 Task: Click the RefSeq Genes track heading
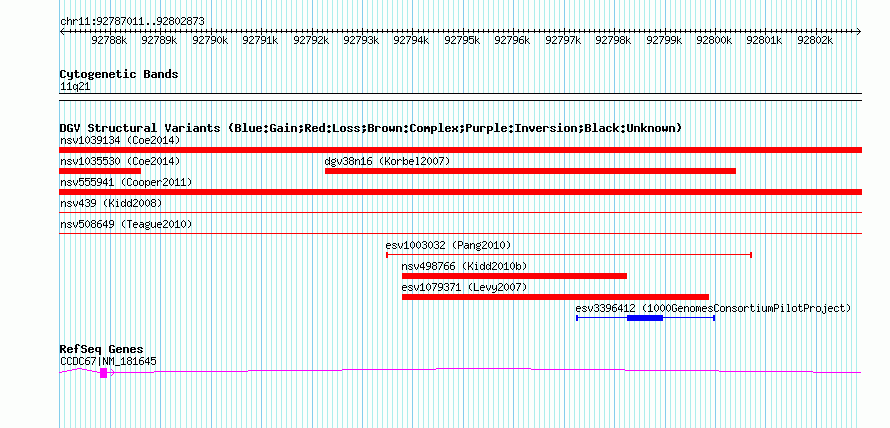(102, 349)
